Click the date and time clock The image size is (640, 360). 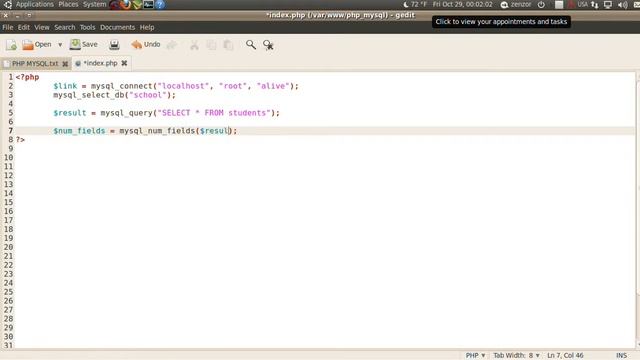[462, 4]
